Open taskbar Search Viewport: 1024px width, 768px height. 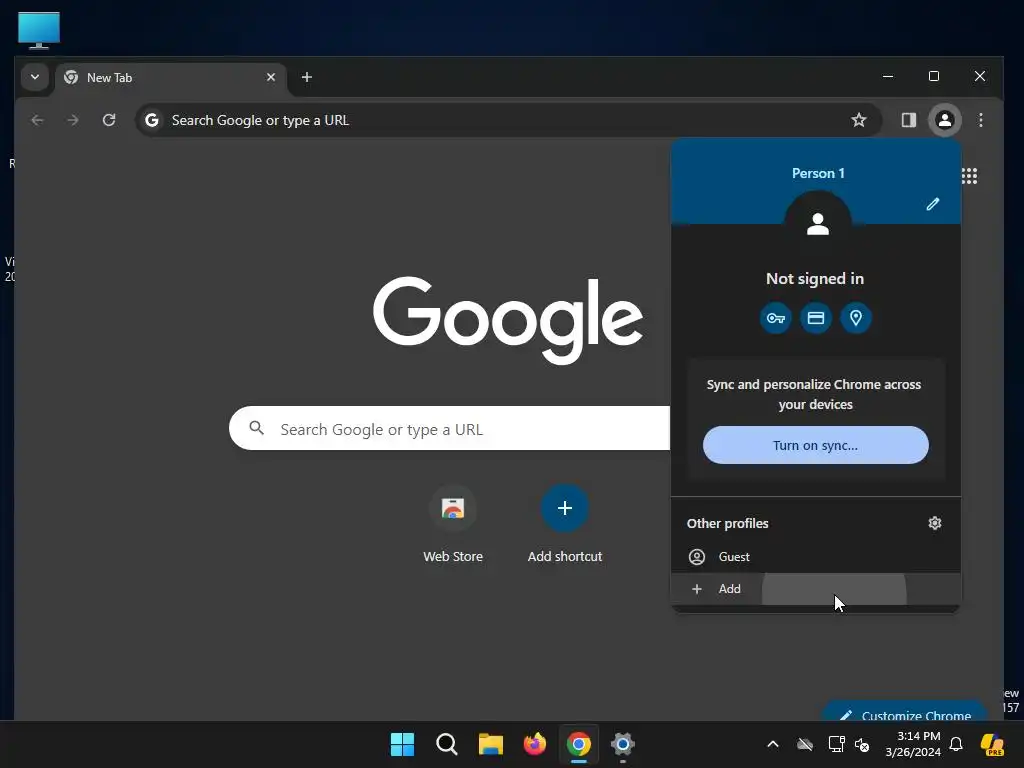(x=447, y=744)
